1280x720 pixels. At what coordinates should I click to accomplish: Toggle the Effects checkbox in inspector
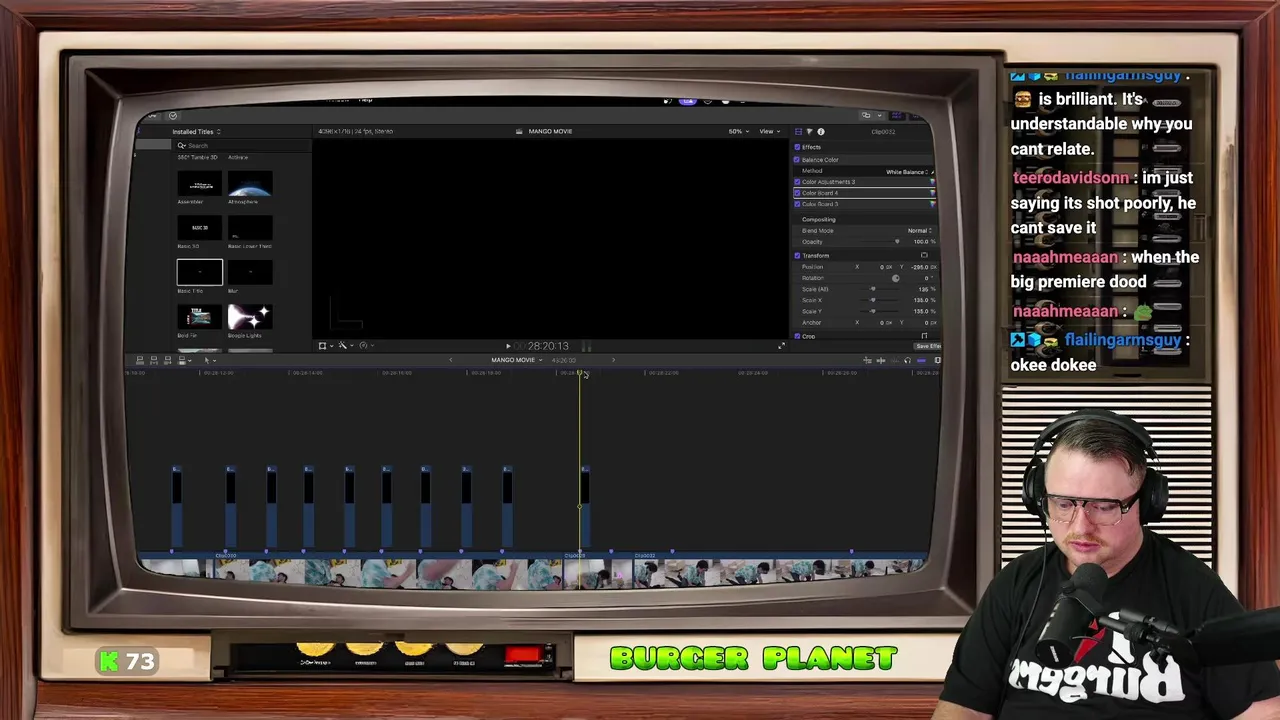pos(797,147)
